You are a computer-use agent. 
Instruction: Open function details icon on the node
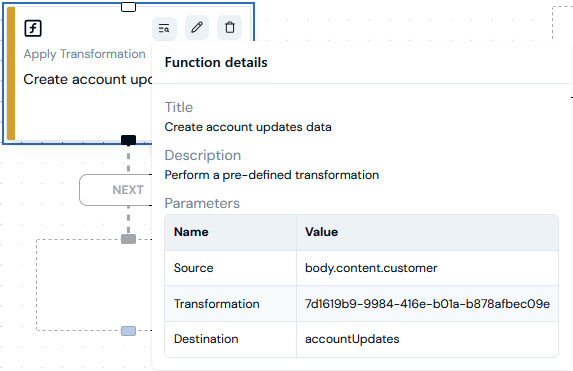tap(164, 28)
